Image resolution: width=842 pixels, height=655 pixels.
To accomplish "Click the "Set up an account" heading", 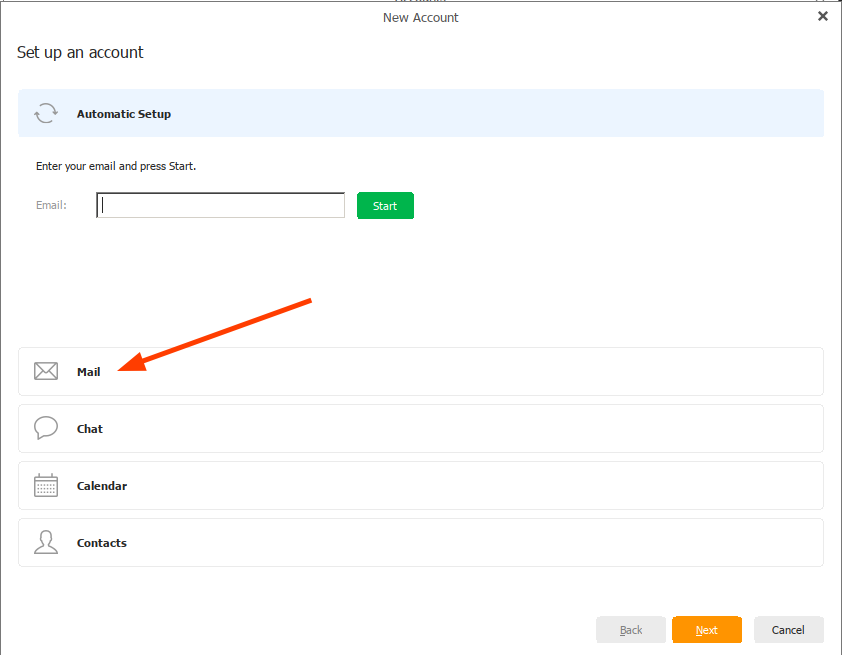I will [x=80, y=52].
